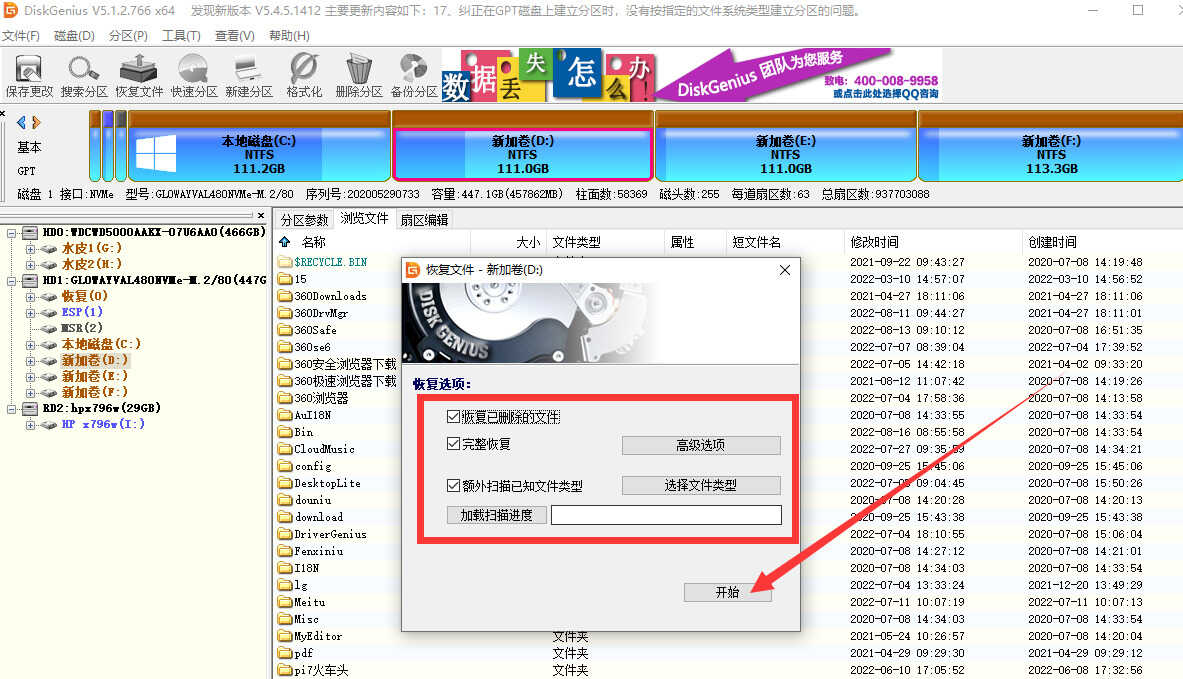Go to next disk with orange right arrow

point(36,122)
